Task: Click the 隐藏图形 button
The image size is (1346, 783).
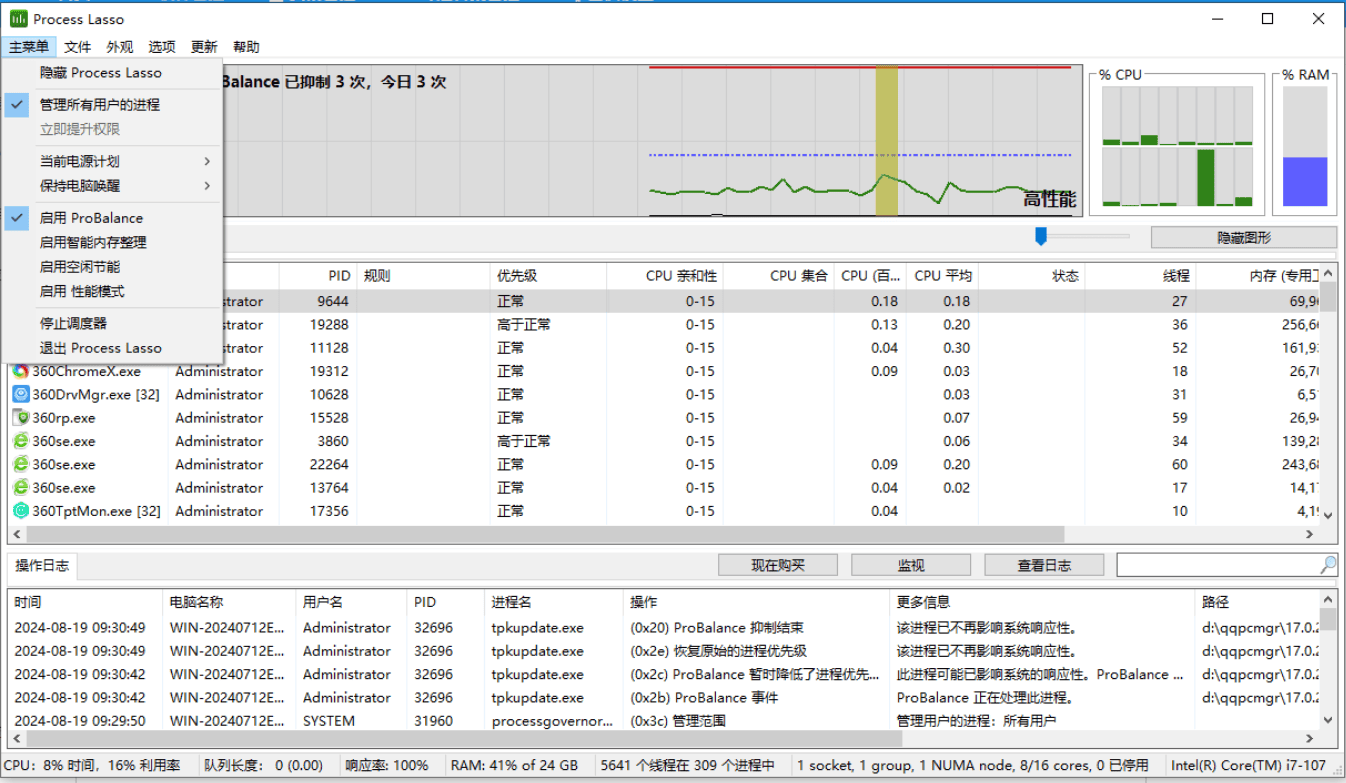Action: [1243, 238]
